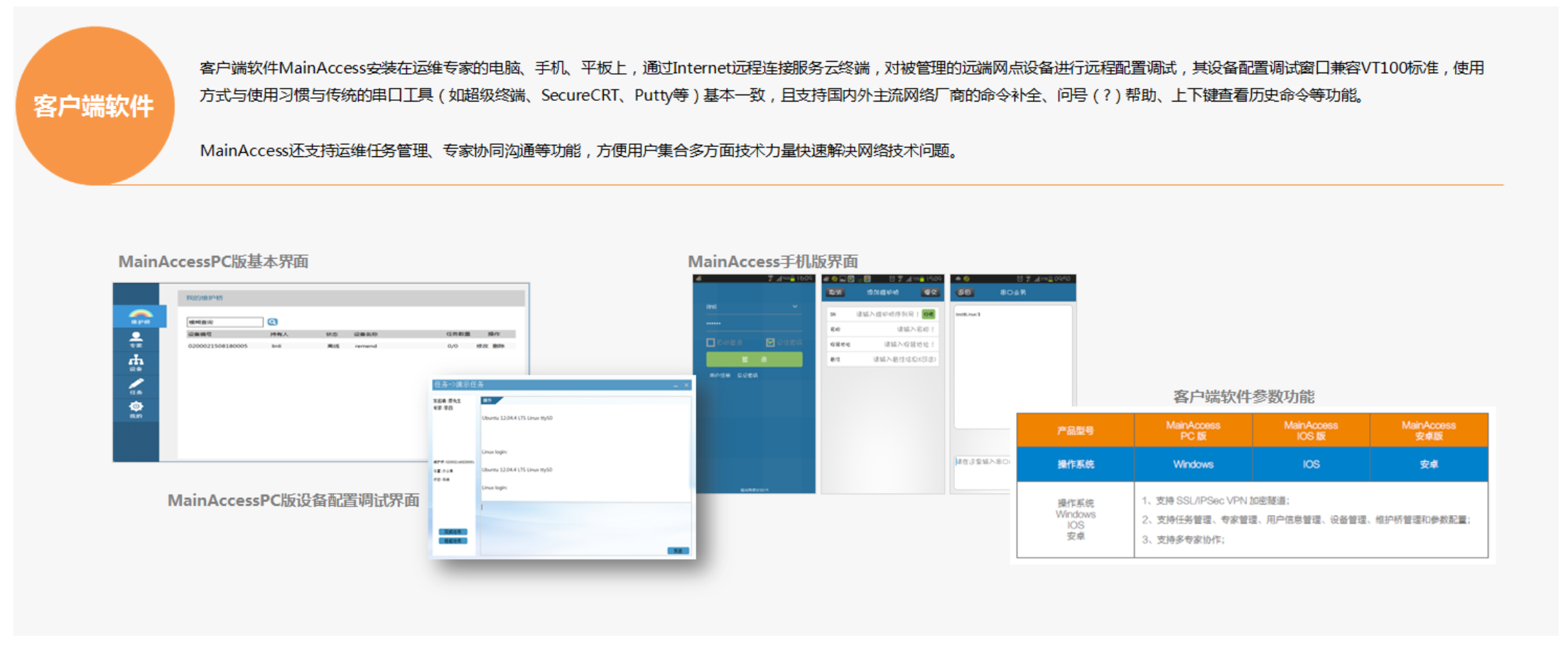Click the 'MainAccess 安卓版' column header
This screenshot has height=650, width=1568.
(x=1429, y=430)
